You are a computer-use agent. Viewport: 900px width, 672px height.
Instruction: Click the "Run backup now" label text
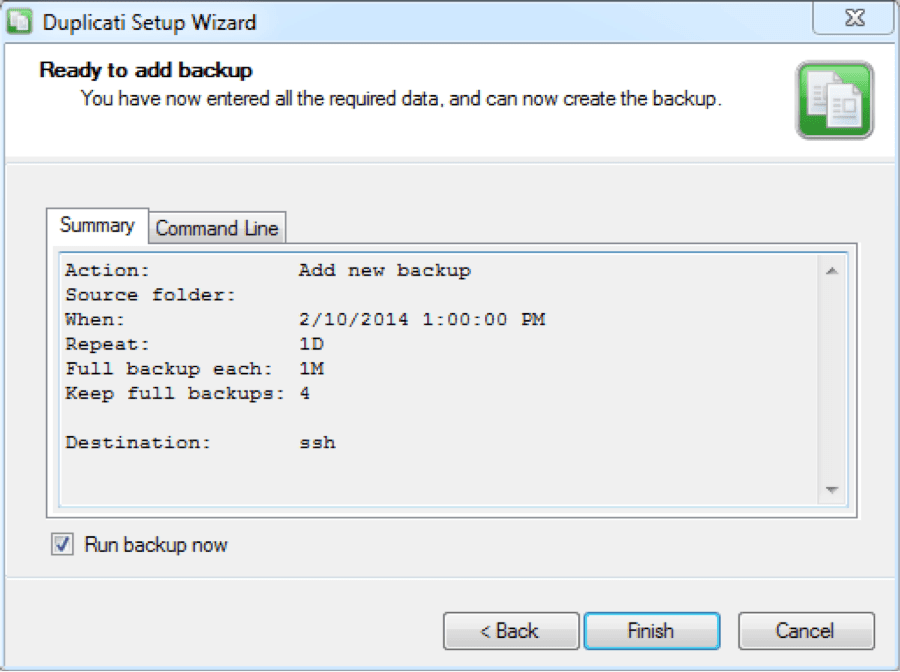[156, 545]
